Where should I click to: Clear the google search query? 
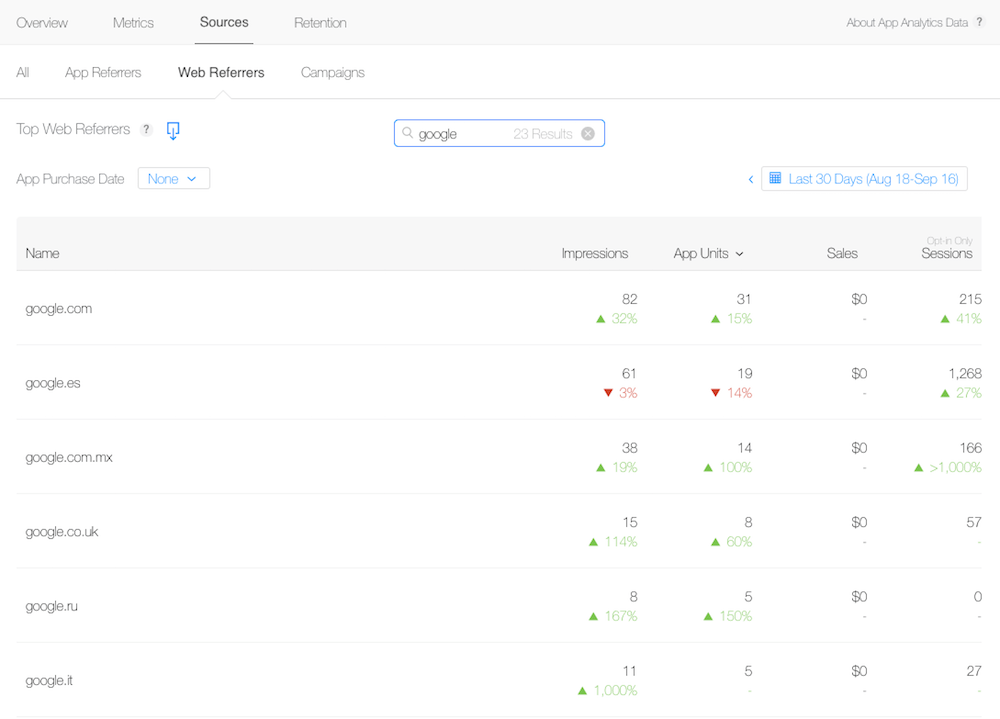pyautogui.click(x=588, y=133)
